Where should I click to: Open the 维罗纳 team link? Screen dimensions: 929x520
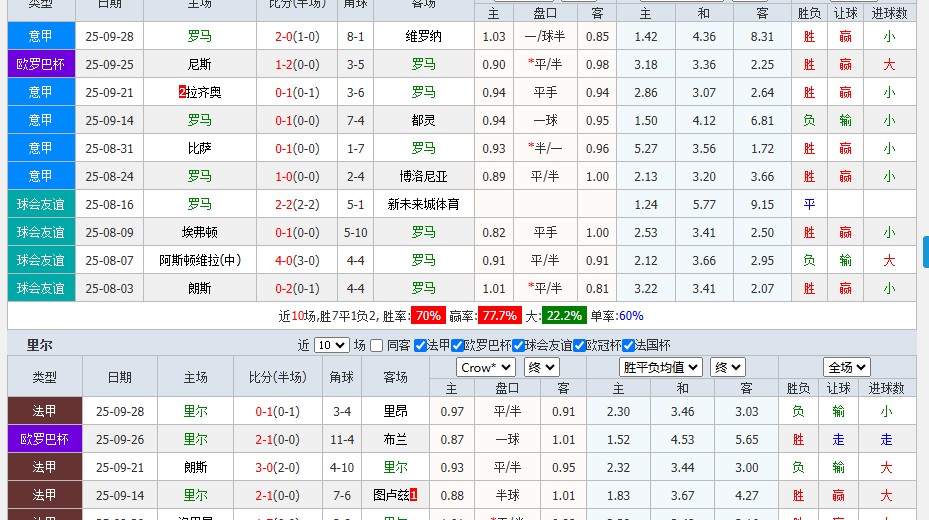424,36
